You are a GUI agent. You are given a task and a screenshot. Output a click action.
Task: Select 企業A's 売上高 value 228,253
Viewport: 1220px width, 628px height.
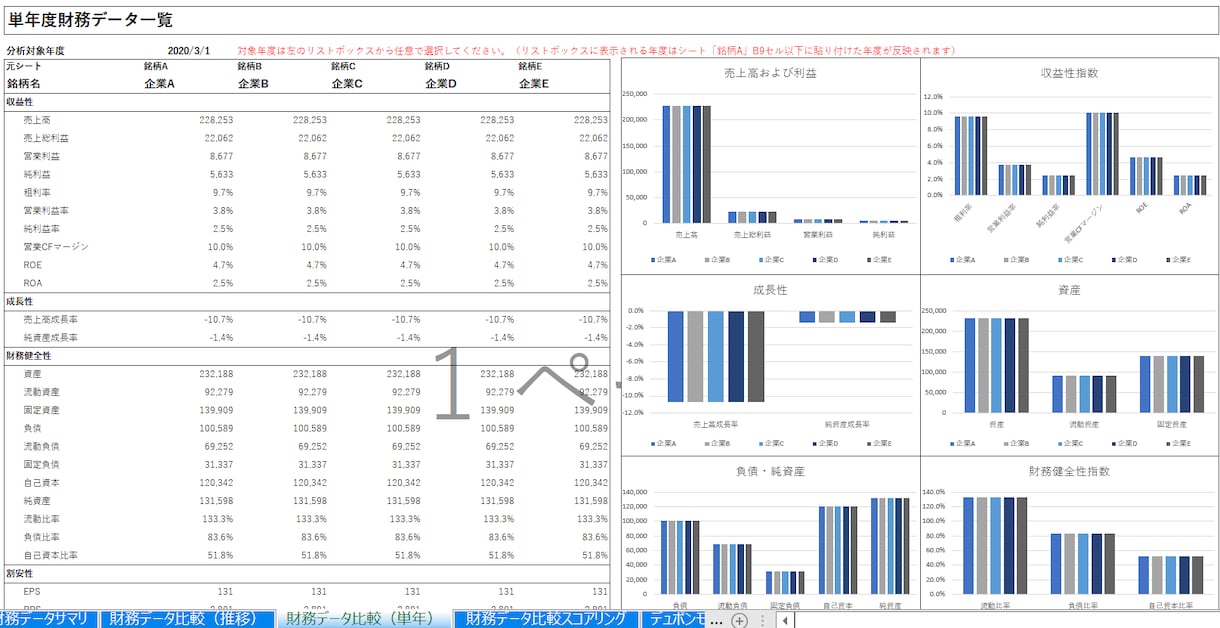coord(215,120)
